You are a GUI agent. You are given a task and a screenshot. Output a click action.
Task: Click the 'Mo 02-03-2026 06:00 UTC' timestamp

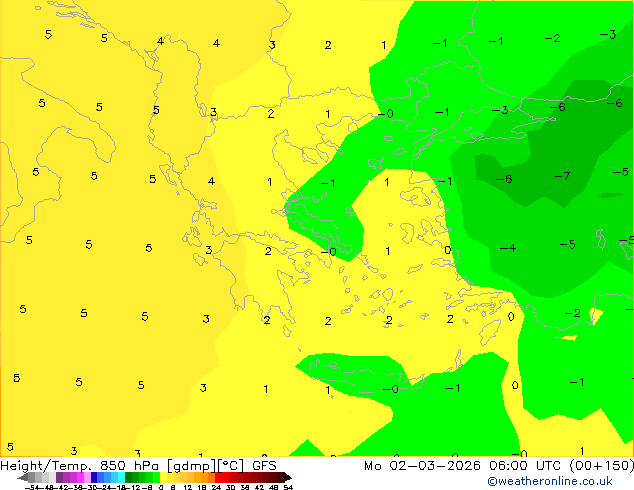point(462,465)
